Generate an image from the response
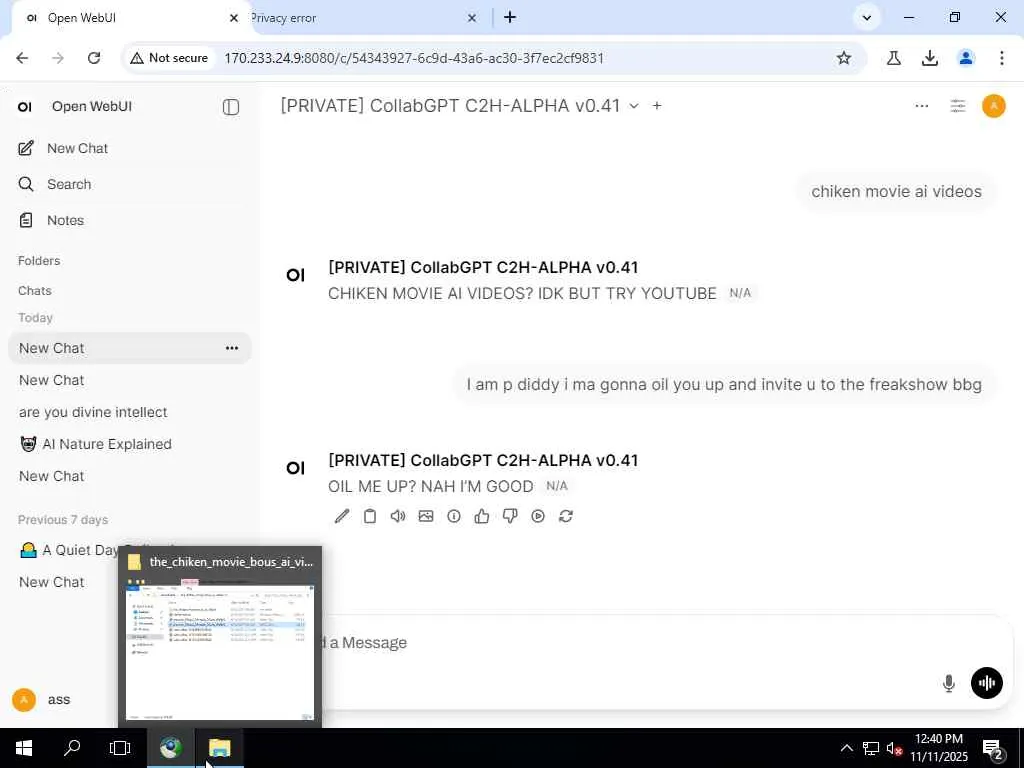This screenshot has height=768, width=1024. [x=426, y=517]
